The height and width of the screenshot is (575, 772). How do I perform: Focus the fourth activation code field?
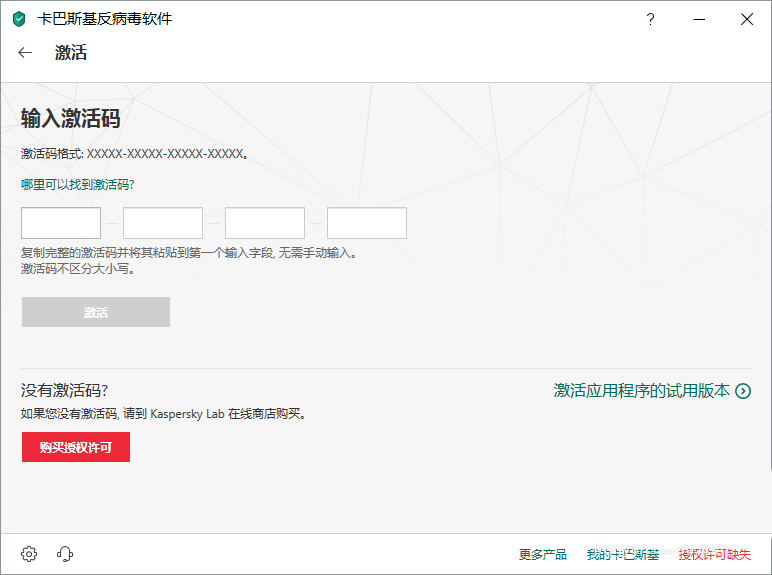click(367, 223)
